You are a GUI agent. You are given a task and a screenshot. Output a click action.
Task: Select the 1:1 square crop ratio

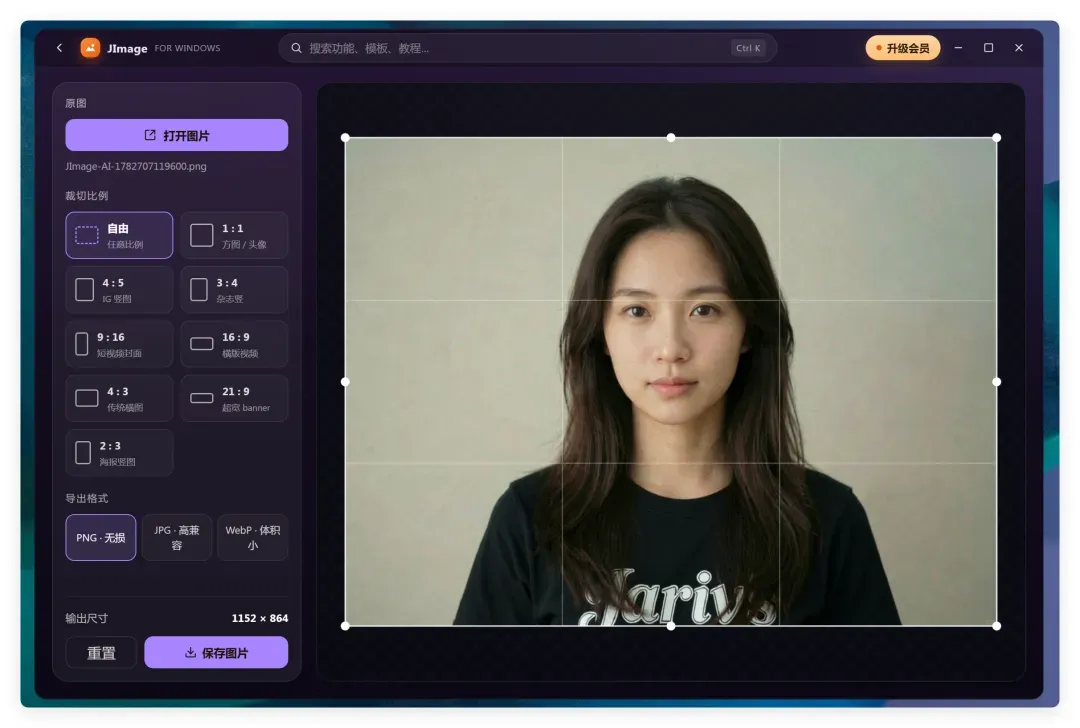click(234, 235)
